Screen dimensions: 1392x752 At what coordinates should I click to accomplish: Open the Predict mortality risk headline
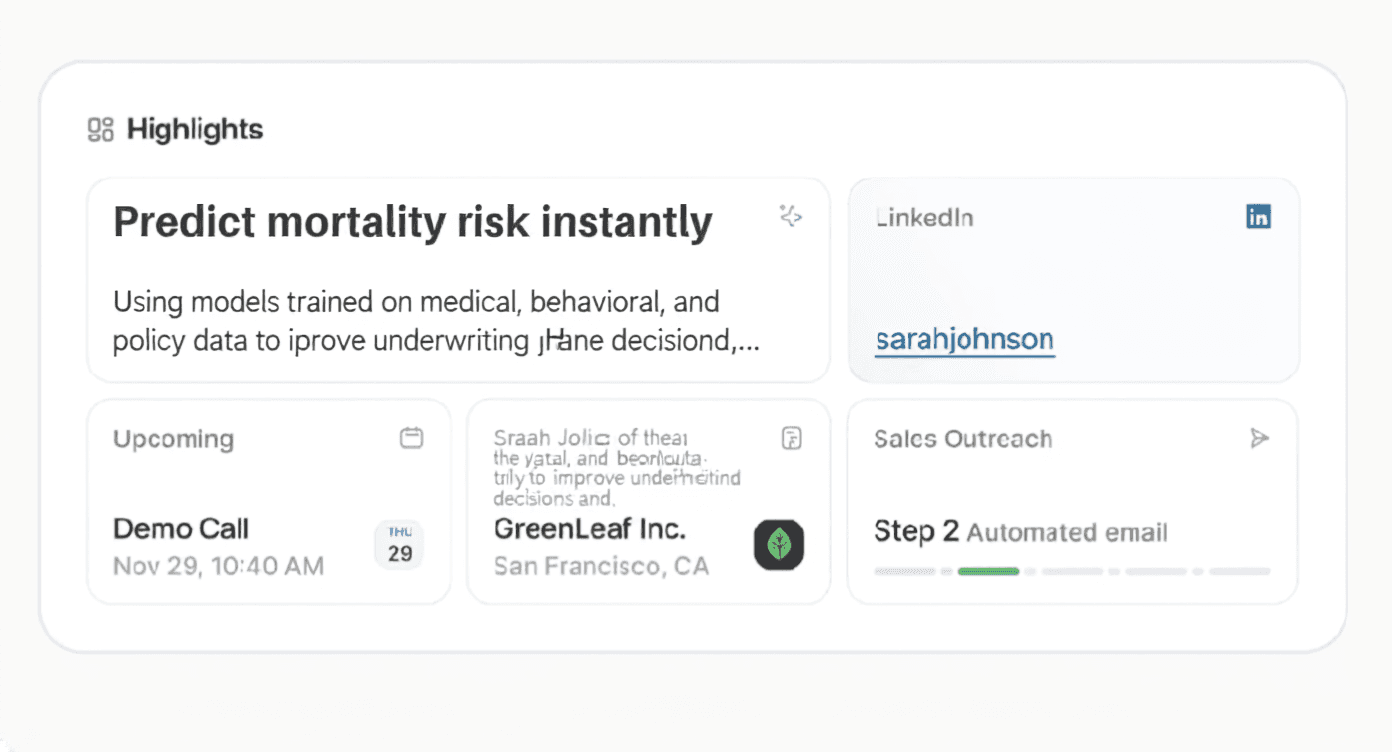(x=413, y=222)
